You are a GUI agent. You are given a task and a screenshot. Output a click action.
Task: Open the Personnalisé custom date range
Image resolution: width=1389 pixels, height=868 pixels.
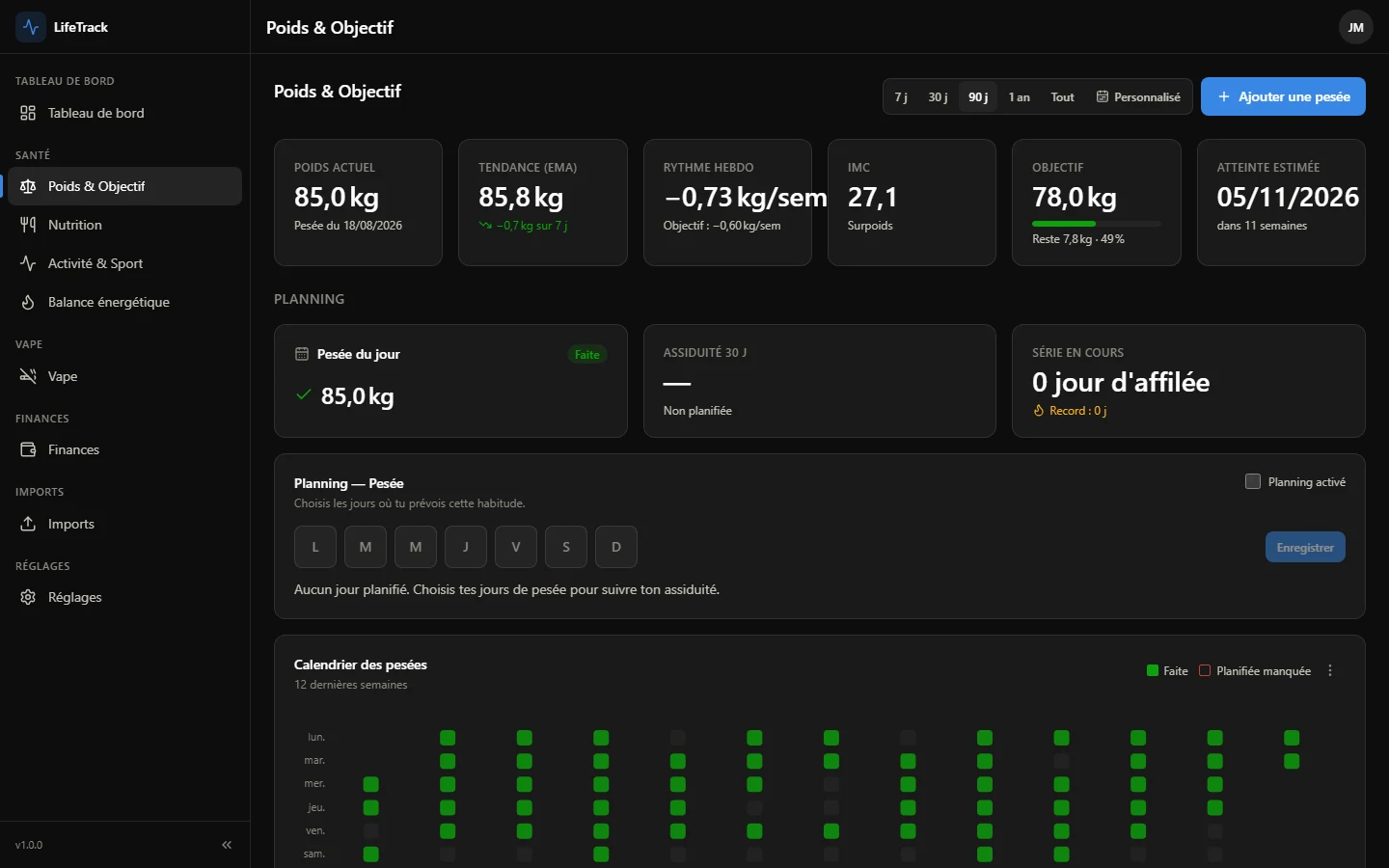click(x=1138, y=96)
